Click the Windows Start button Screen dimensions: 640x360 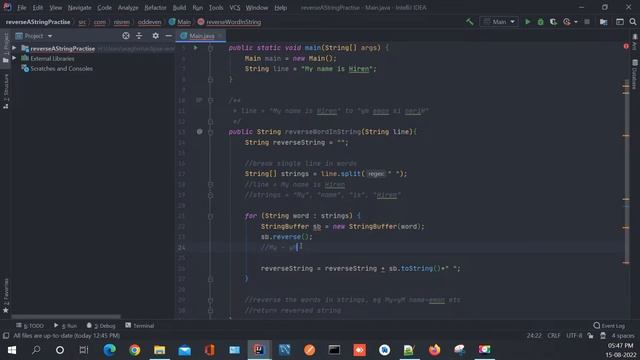(x=11, y=350)
